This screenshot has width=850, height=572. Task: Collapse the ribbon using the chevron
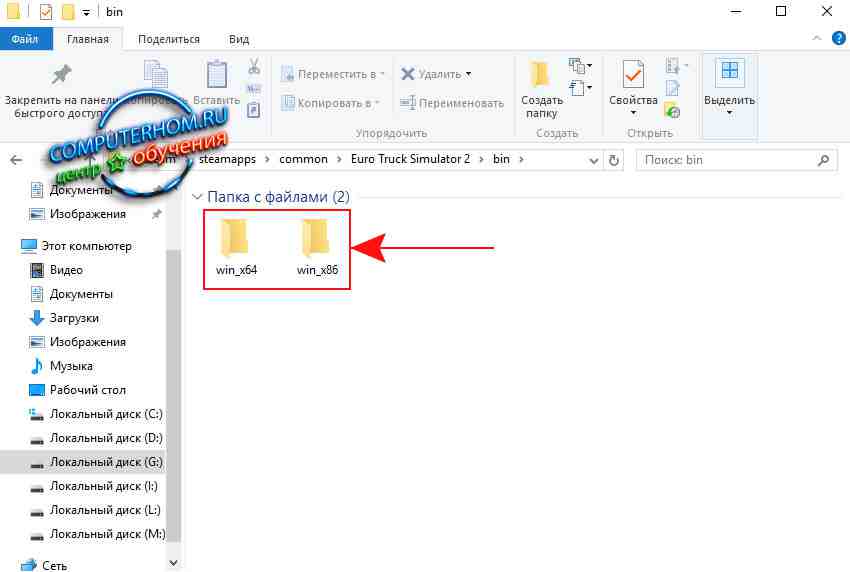tap(820, 38)
